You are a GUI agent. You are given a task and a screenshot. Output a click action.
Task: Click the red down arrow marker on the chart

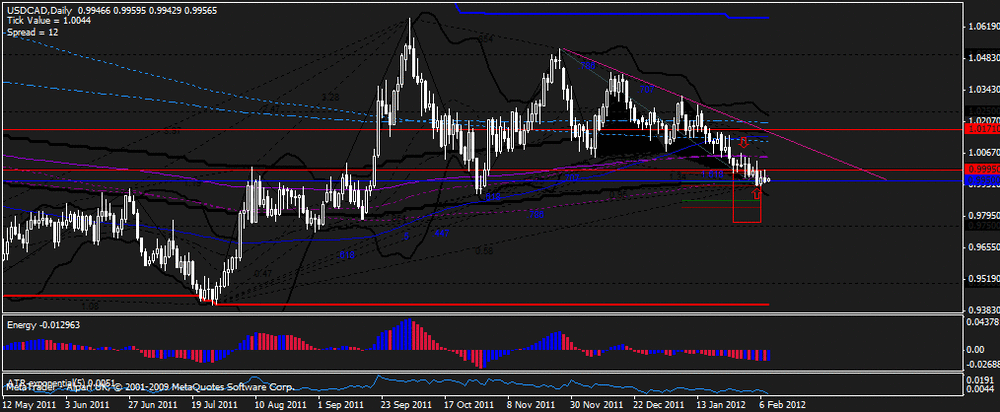point(742,142)
